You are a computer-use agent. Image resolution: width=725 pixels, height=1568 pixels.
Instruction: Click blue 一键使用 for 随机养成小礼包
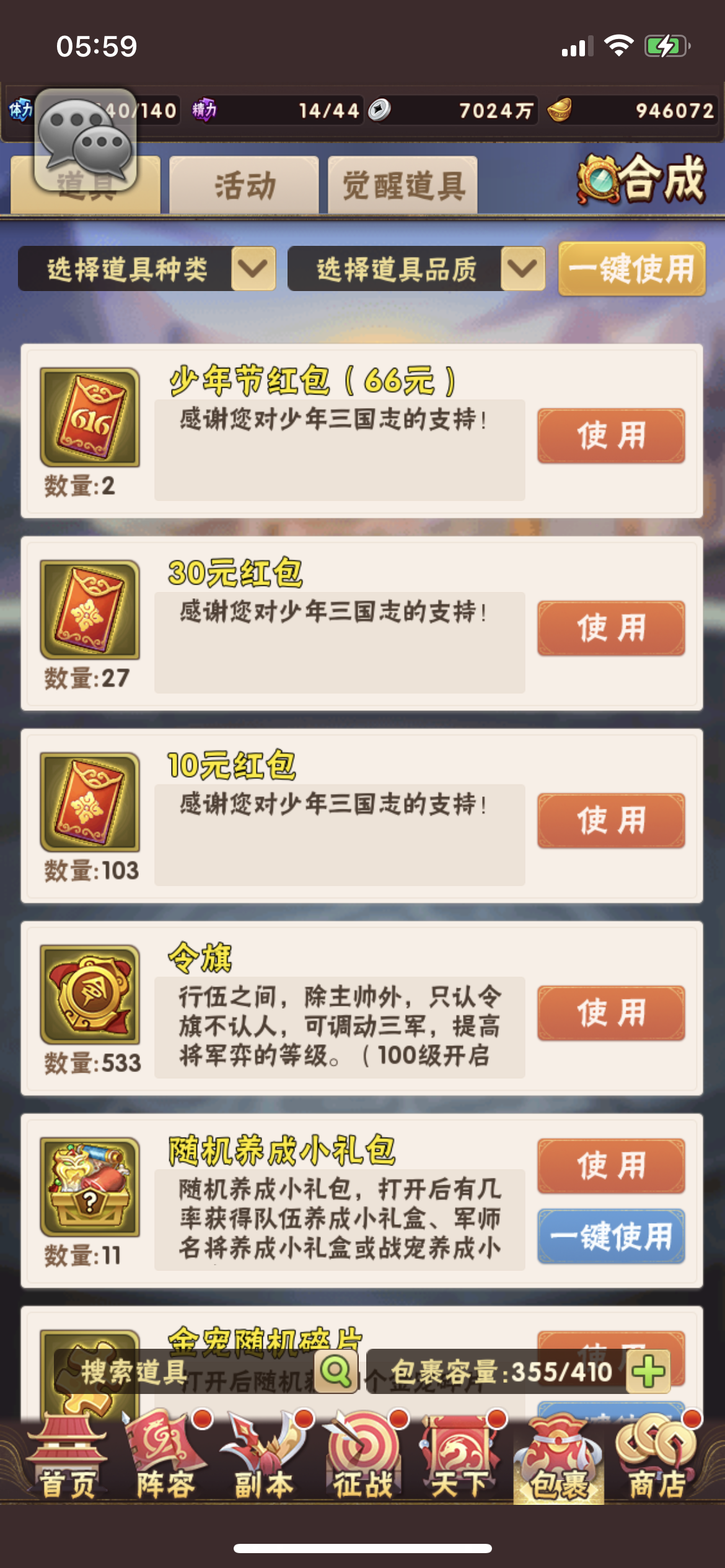click(611, 1236)
